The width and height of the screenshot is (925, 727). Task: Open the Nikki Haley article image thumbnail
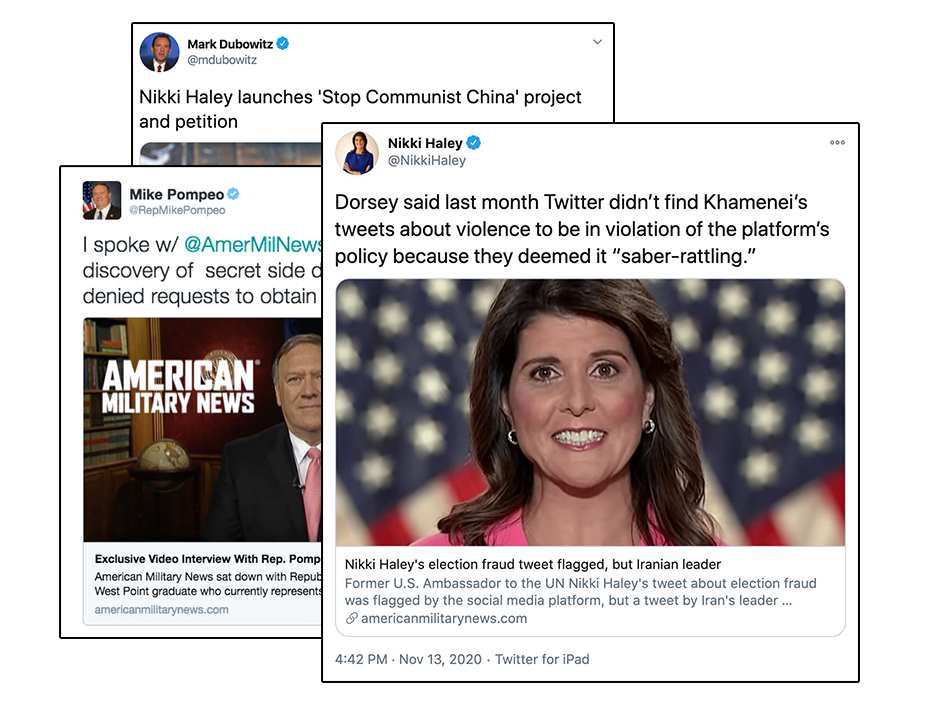point(591,412)
